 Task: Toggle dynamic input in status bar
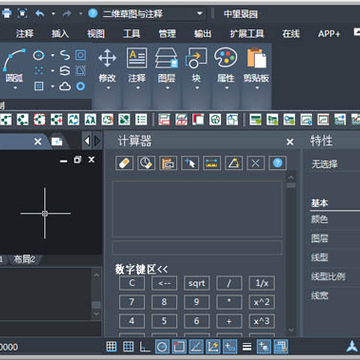pos(230,347)
